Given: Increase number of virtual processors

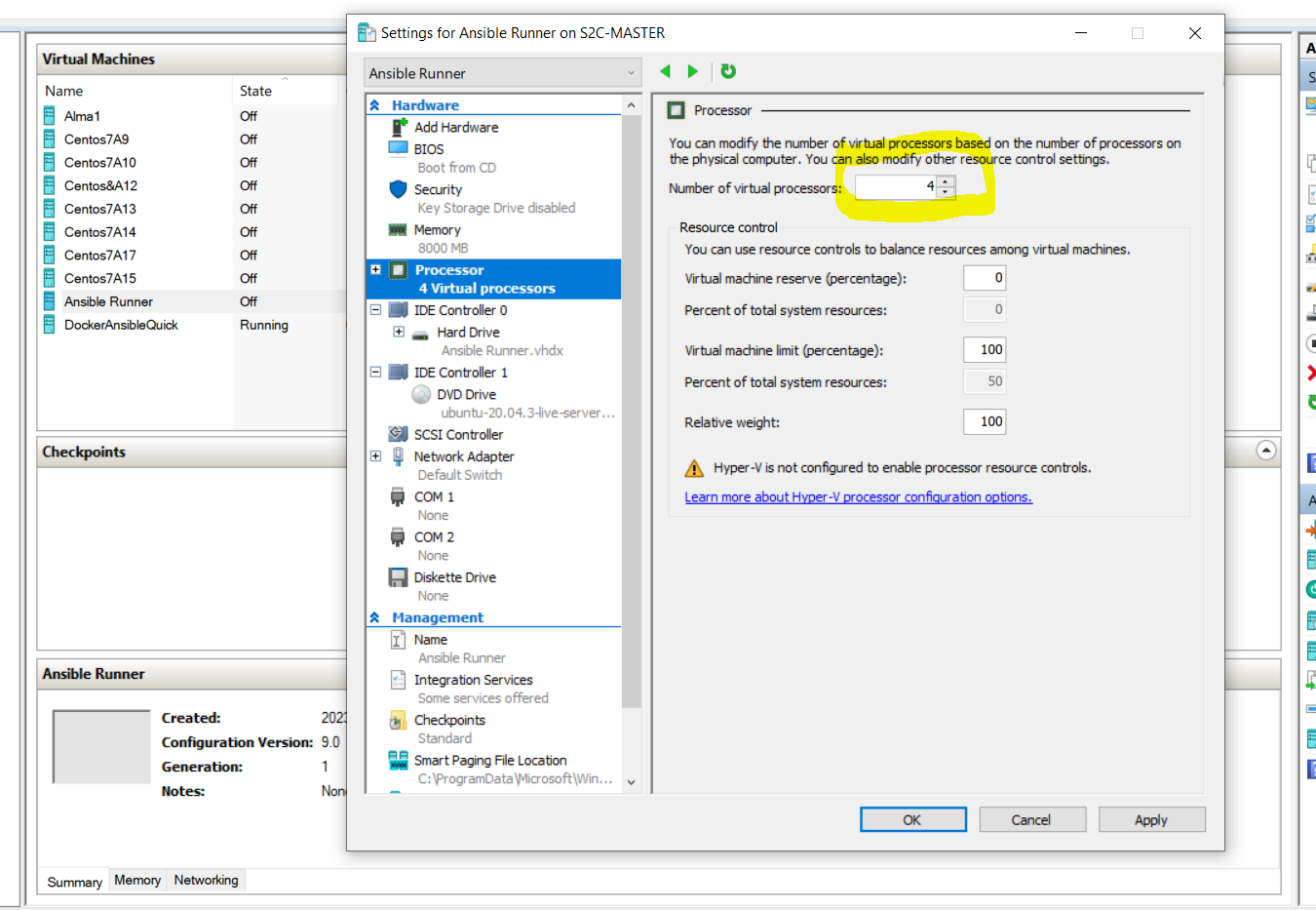Looking at the screenshot, I should coord(946,181).
